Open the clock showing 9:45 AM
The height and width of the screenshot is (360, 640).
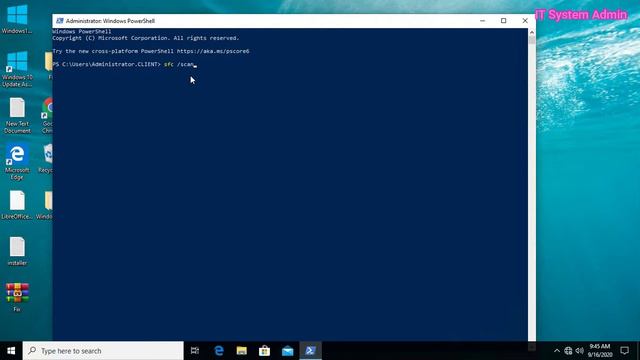[x=600, y=351]
